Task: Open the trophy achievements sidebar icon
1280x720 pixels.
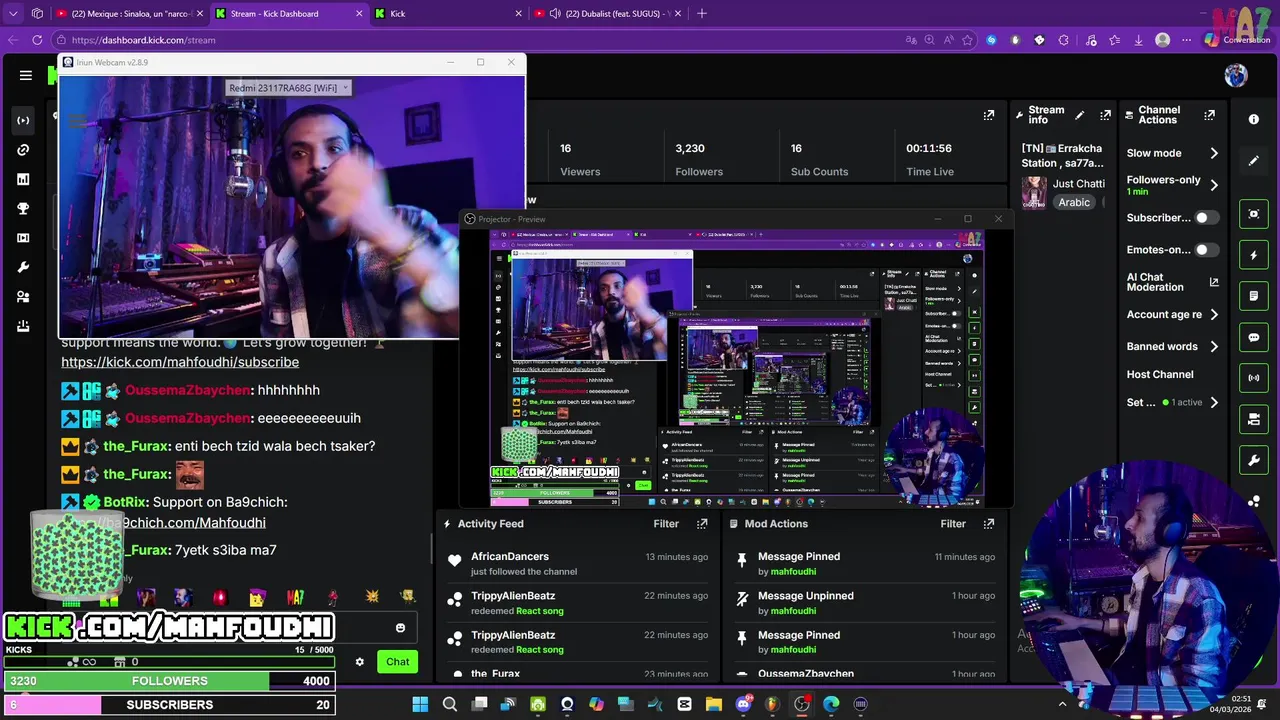Action: [x=23, y=209]
